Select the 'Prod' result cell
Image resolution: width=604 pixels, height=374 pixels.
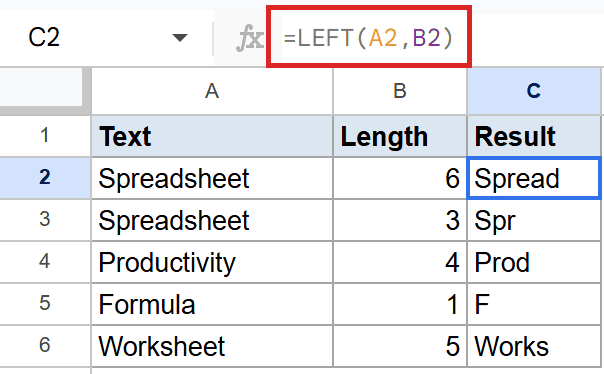coord(534,262)
